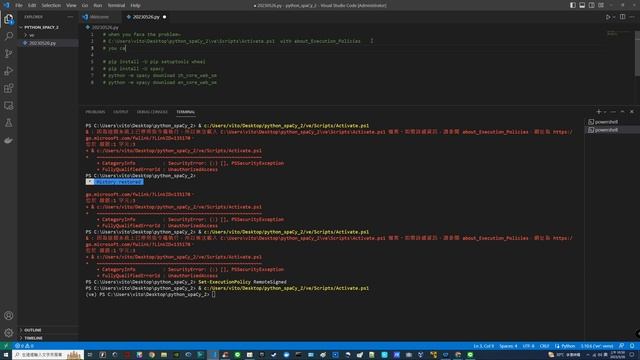Switch to the Welcome editor tab
The image size is (640, 360).
click(x=100, y=17)
